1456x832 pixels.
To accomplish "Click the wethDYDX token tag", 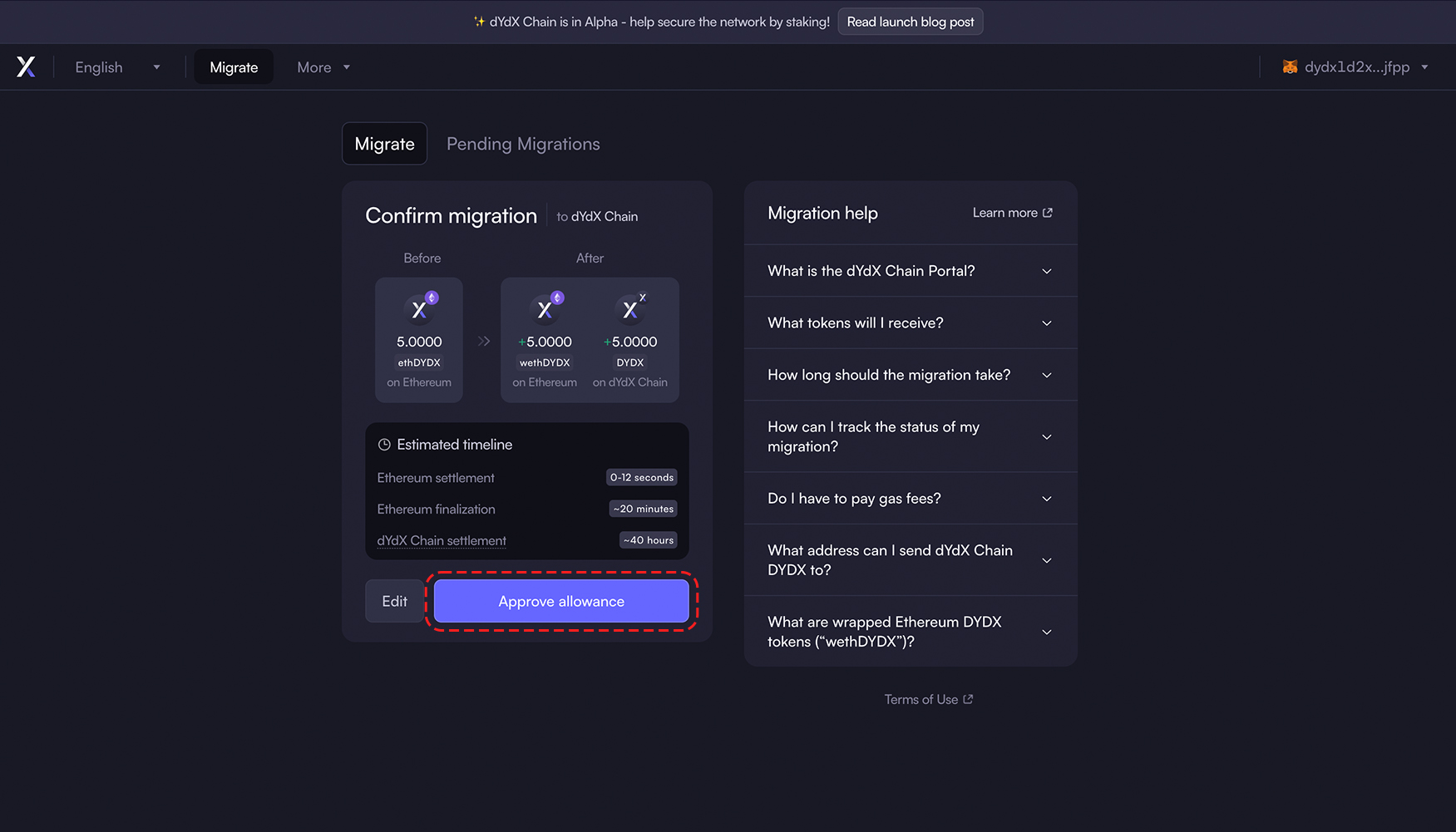I will tap(545, 362).
